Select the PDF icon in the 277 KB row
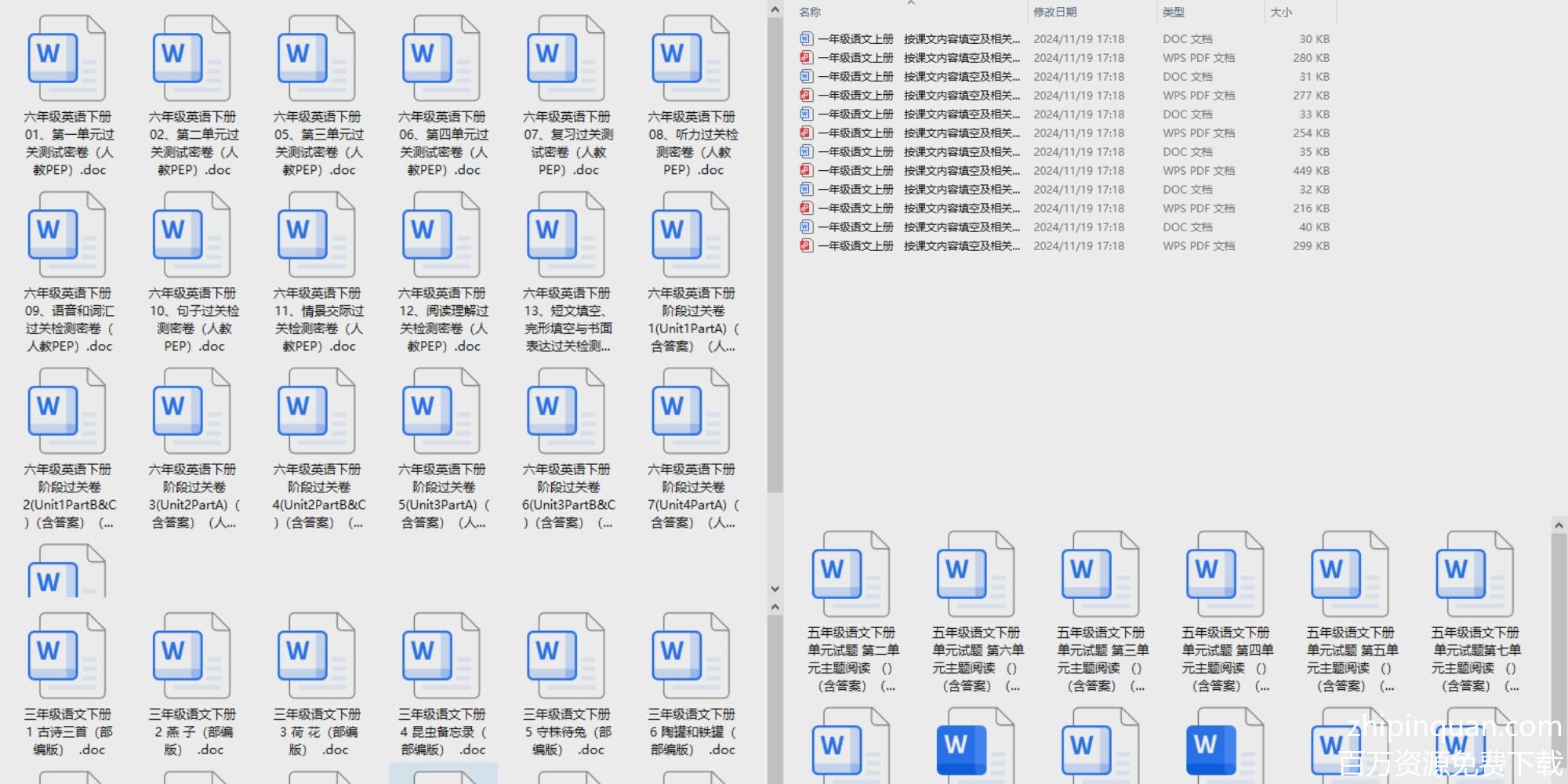The image size is (1568, 784). pos(805,95)
